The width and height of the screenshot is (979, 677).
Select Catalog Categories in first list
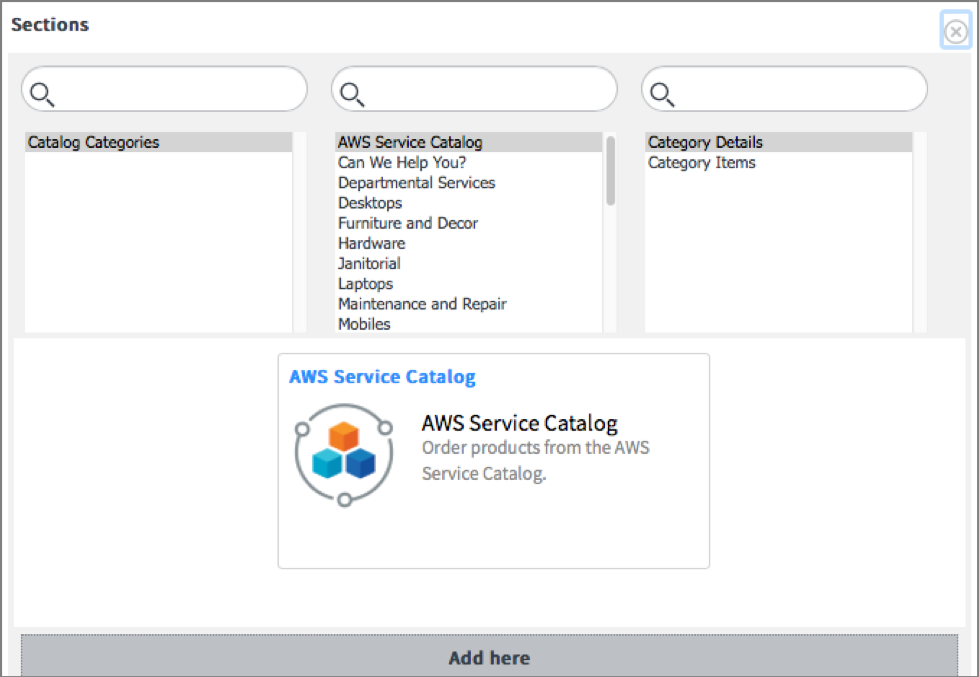click(158, 142)
